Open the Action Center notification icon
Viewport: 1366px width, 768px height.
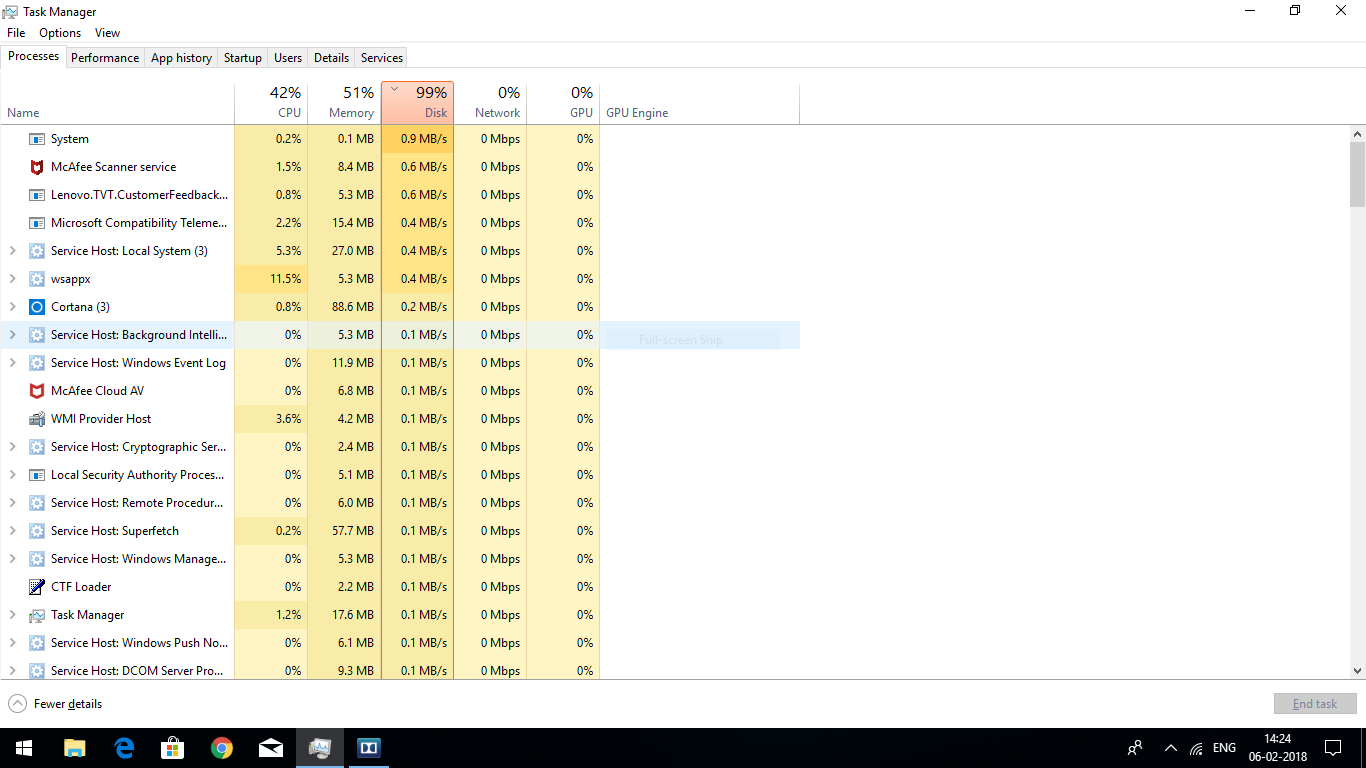(x=1333, y=747)
